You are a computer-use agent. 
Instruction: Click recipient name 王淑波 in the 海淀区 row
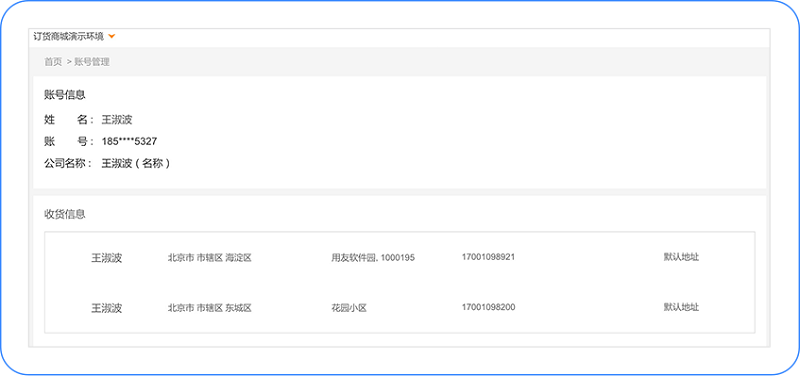(107, 258)
